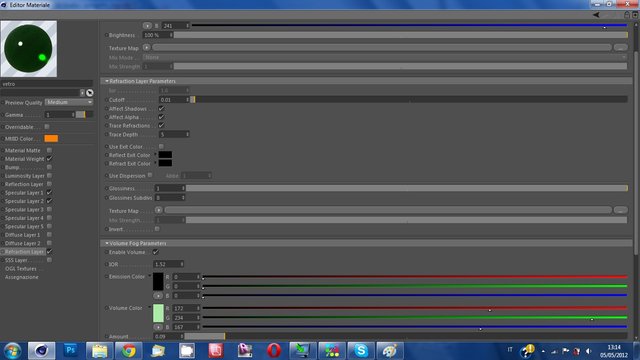
Task: Click the Glossiness slider bar
Action: (407, 188)
